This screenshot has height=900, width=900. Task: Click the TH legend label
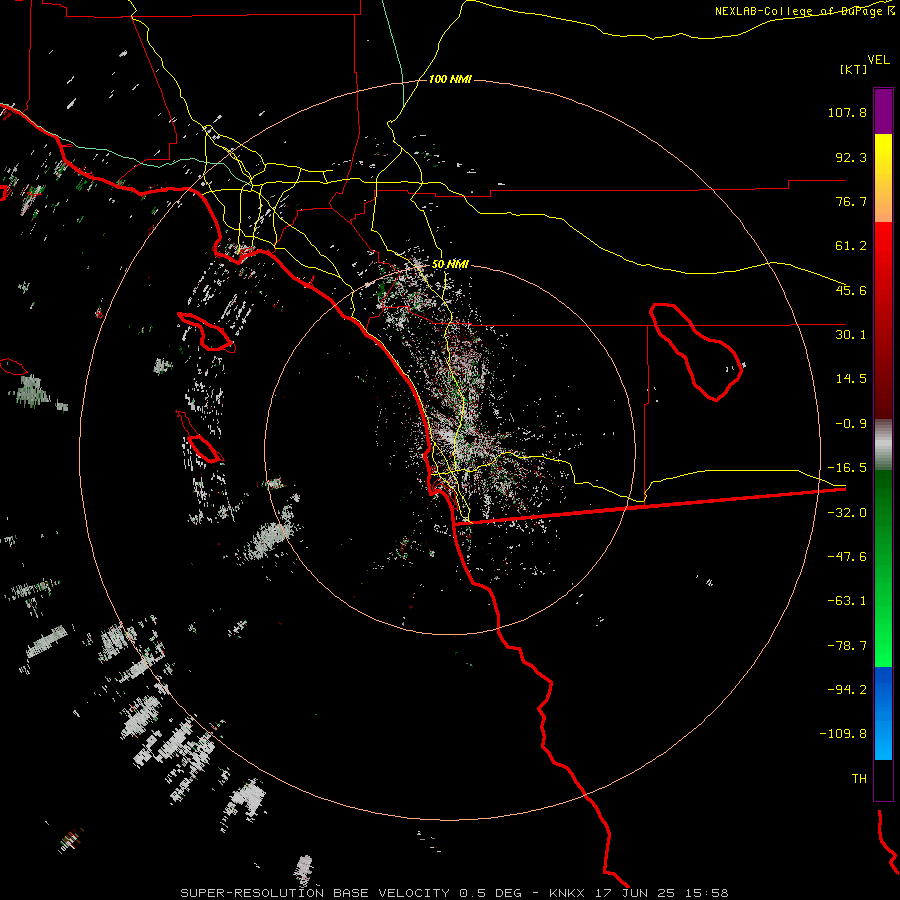pyautogui.click(x=859, y=779)
